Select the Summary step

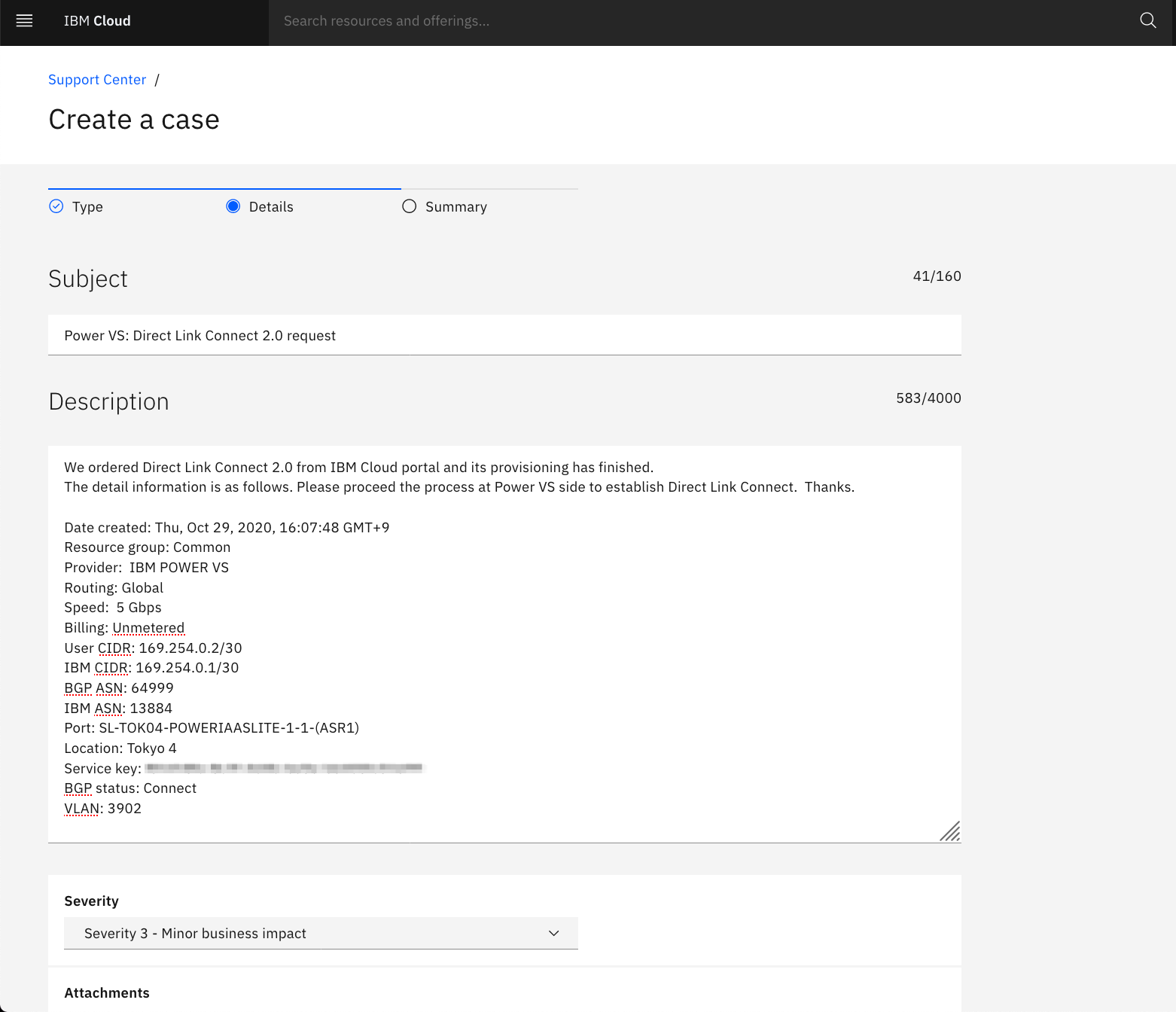456,207
